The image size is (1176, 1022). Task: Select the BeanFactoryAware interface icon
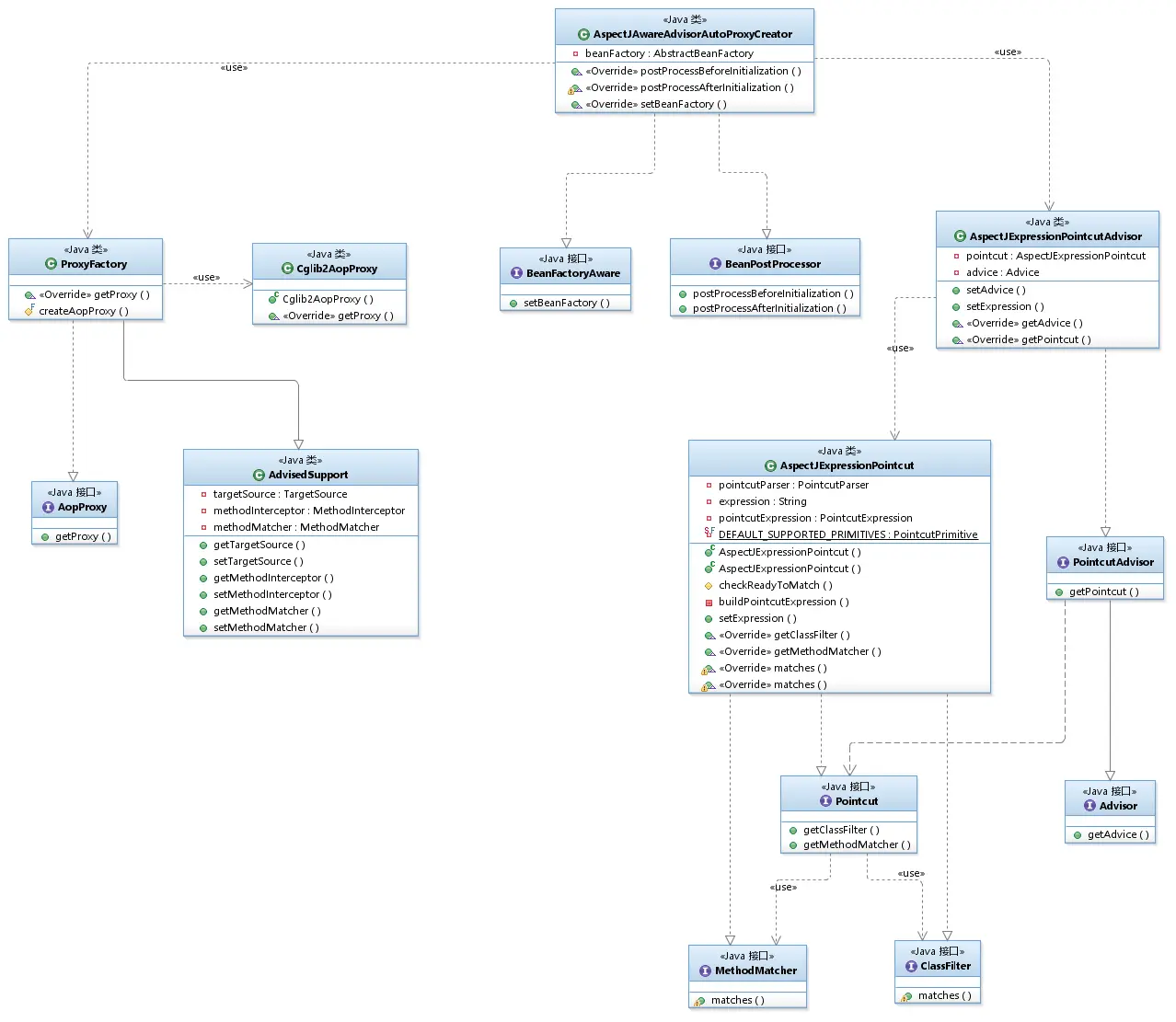pos(516,273)
